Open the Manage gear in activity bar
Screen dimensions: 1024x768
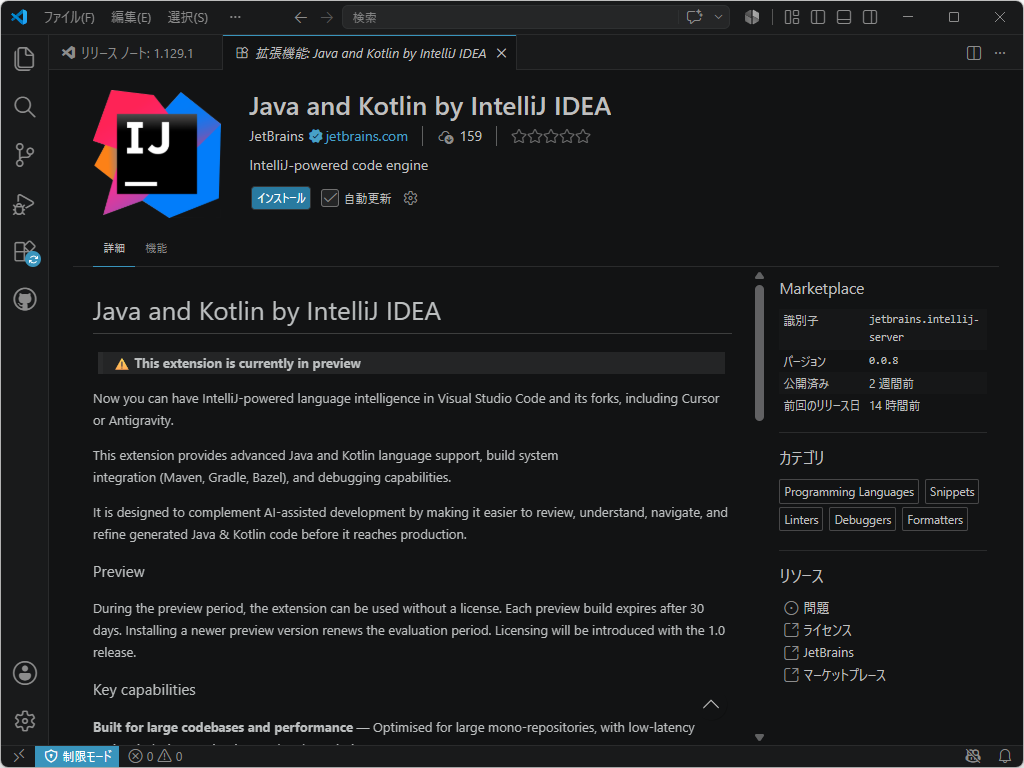(24, 721)
